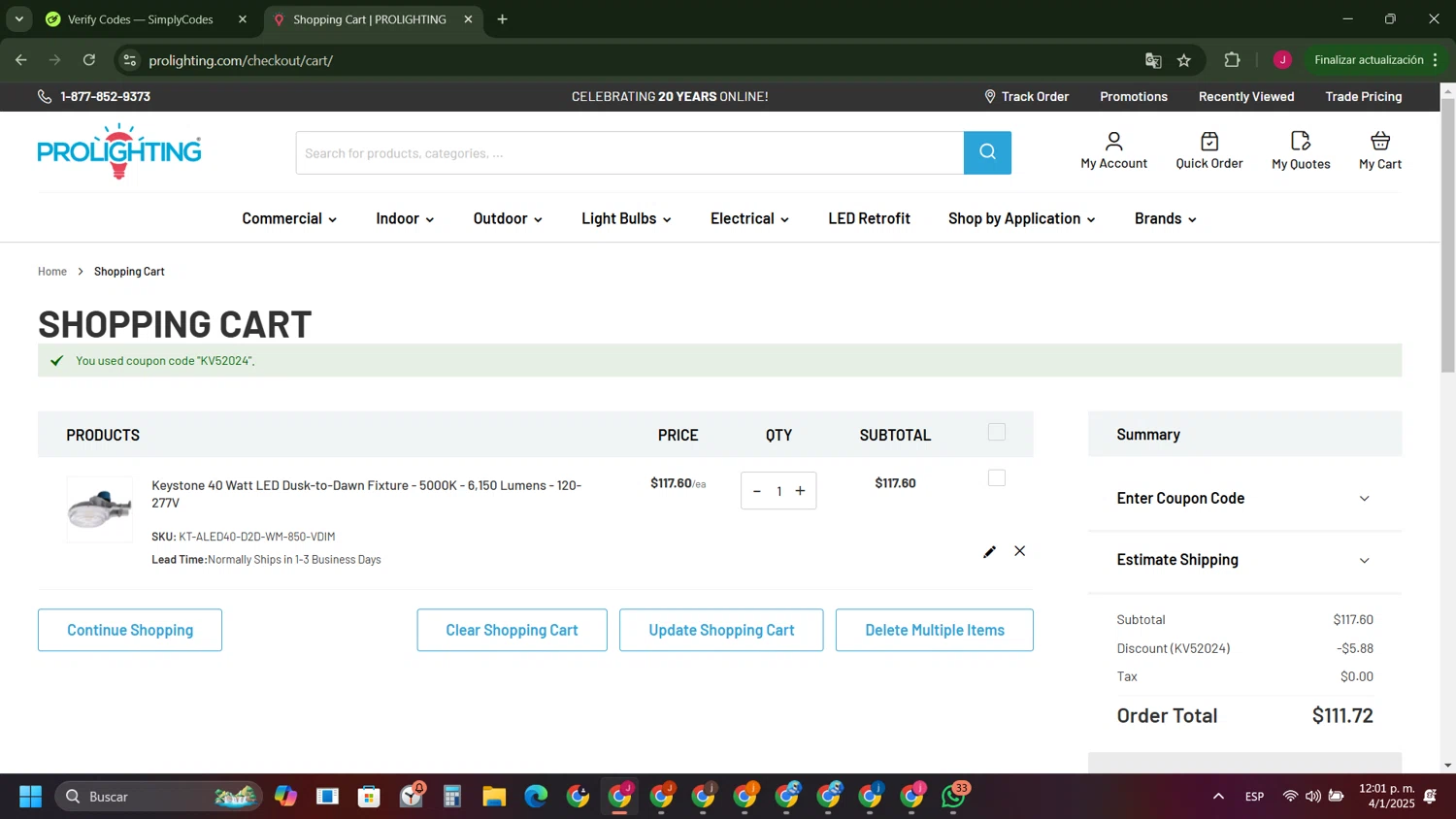Open Microsoft Edge from the taskbar
The image size is (1456, 819).
(x=536, y=797)
